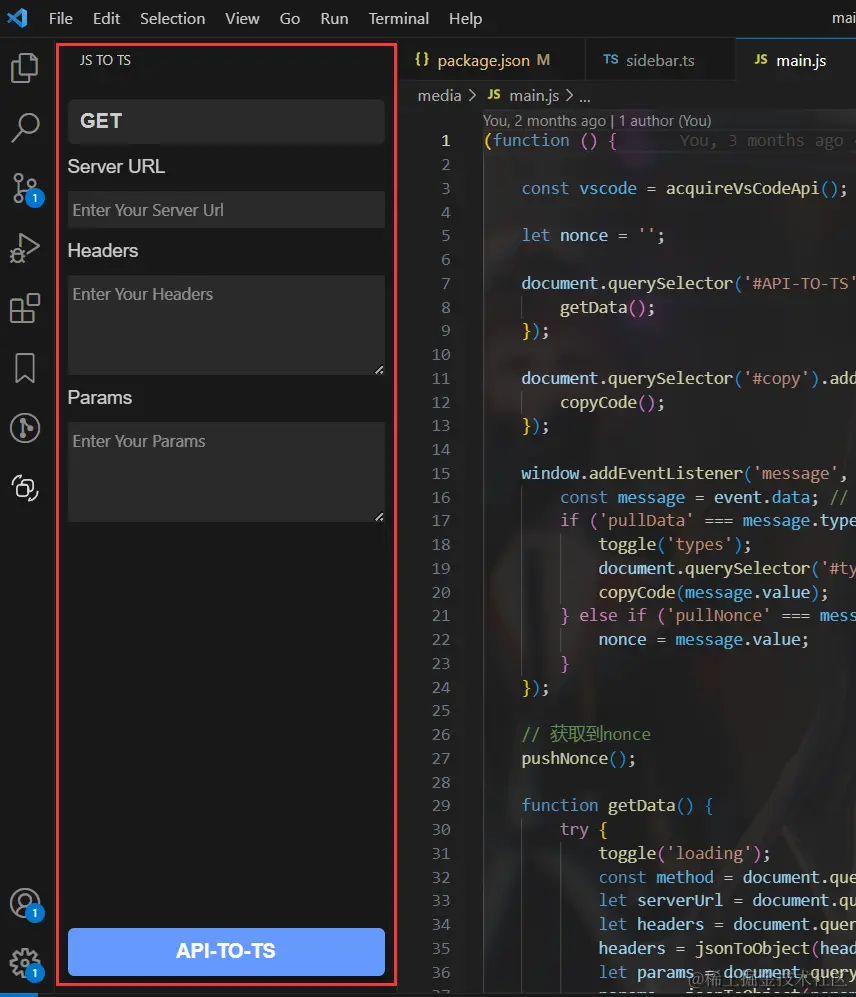Click the JS TO TS panel title

[x=105, y=60]
